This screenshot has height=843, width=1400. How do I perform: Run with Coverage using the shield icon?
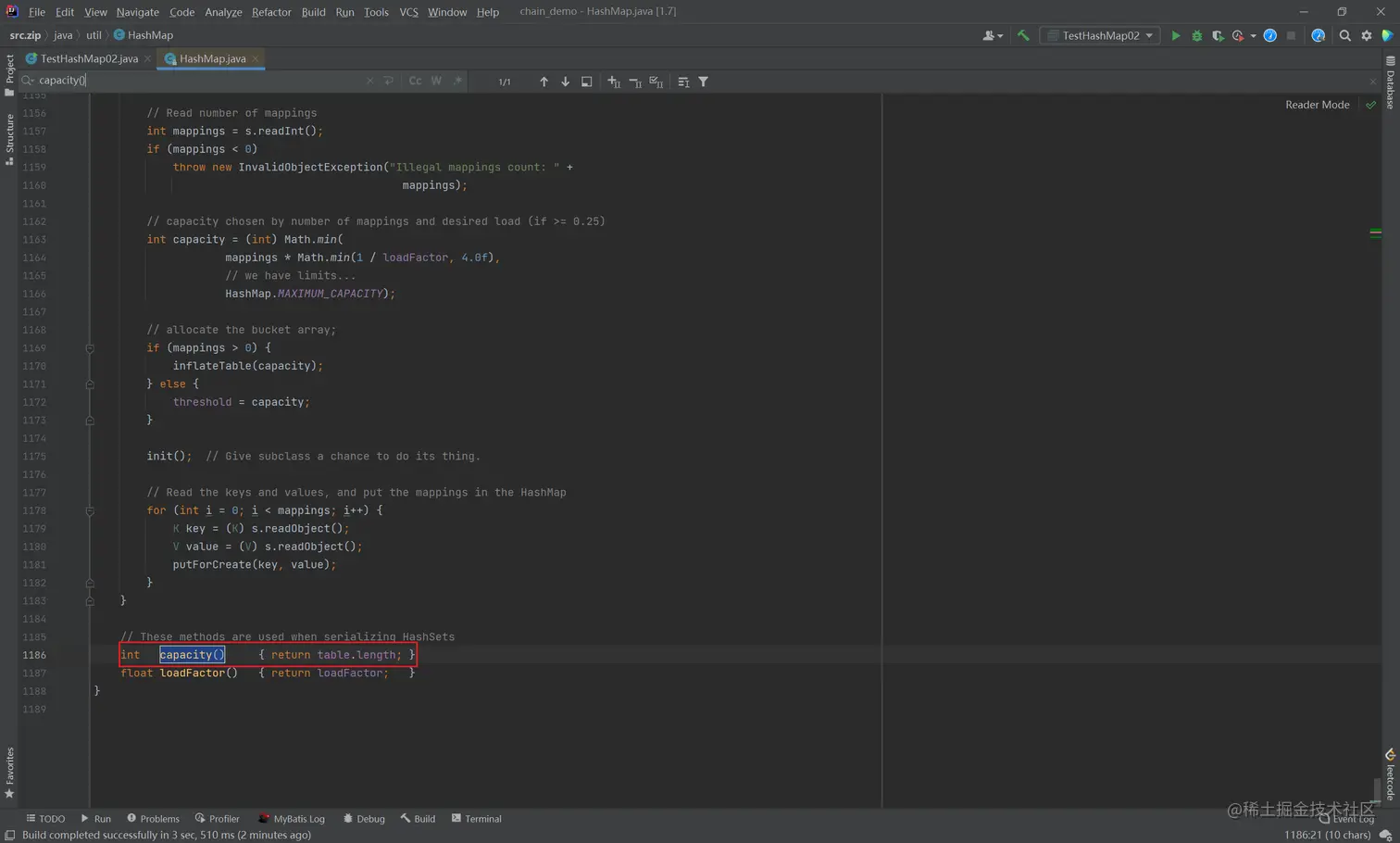pos(1218,35)
